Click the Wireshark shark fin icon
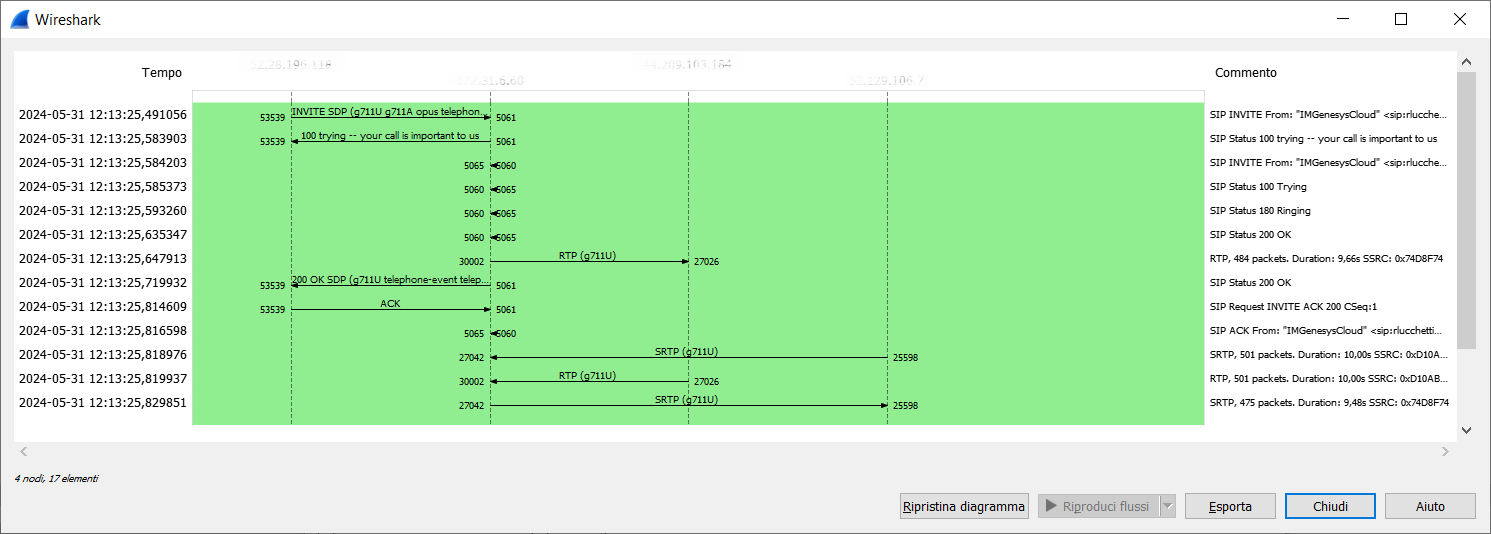 (x=20, y=19)
